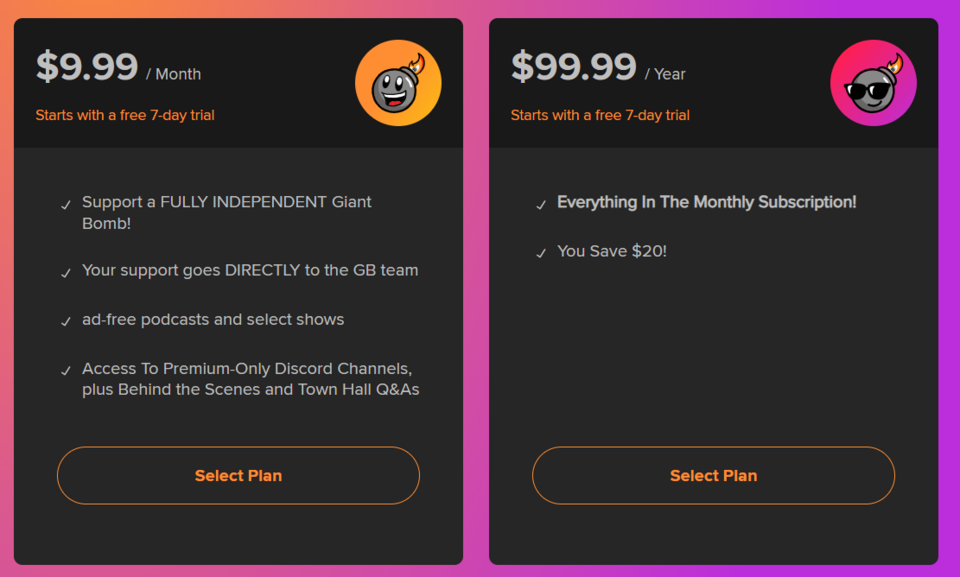Click the smiling bomb mascot icon

click(398, 83)
